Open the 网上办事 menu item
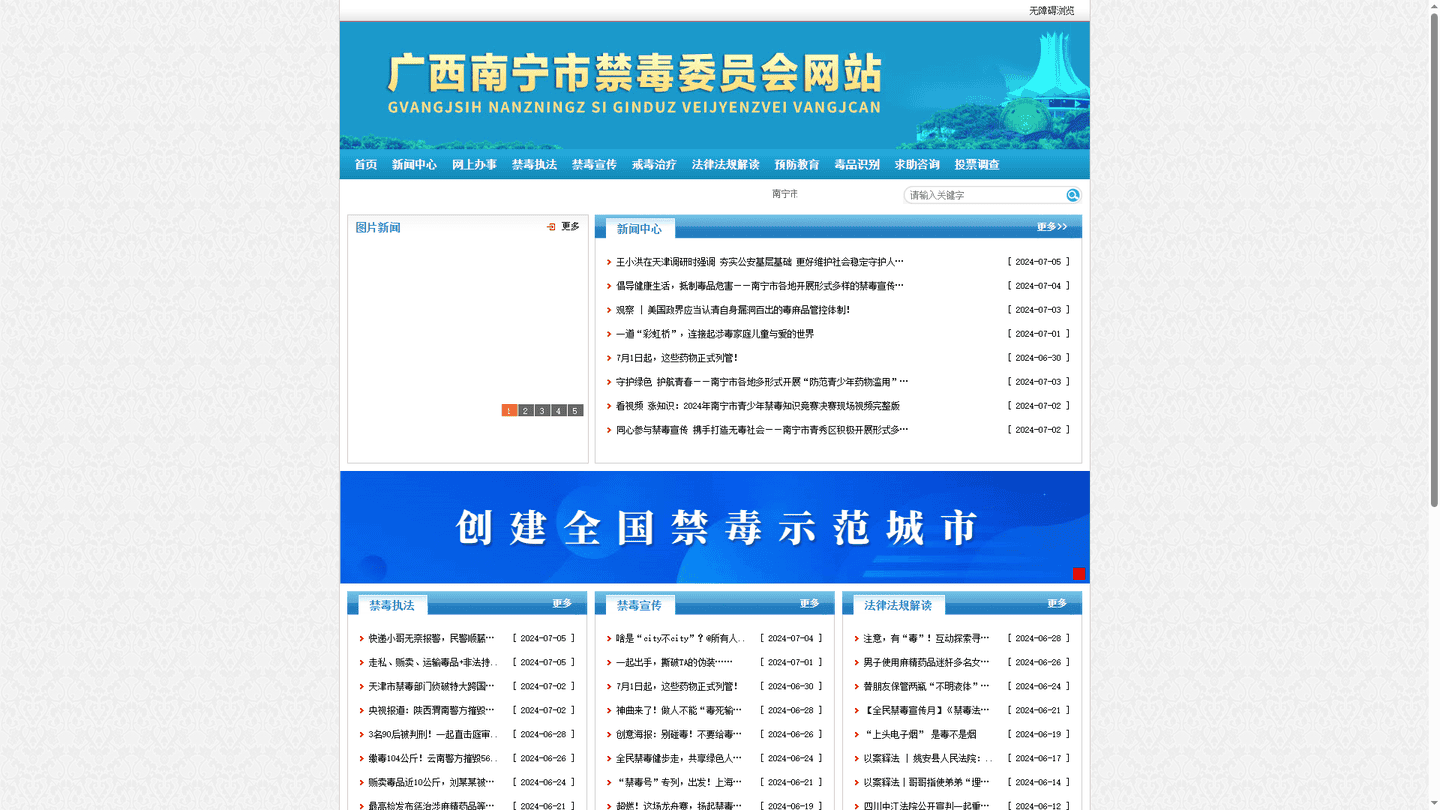 [x=474, y=165]
